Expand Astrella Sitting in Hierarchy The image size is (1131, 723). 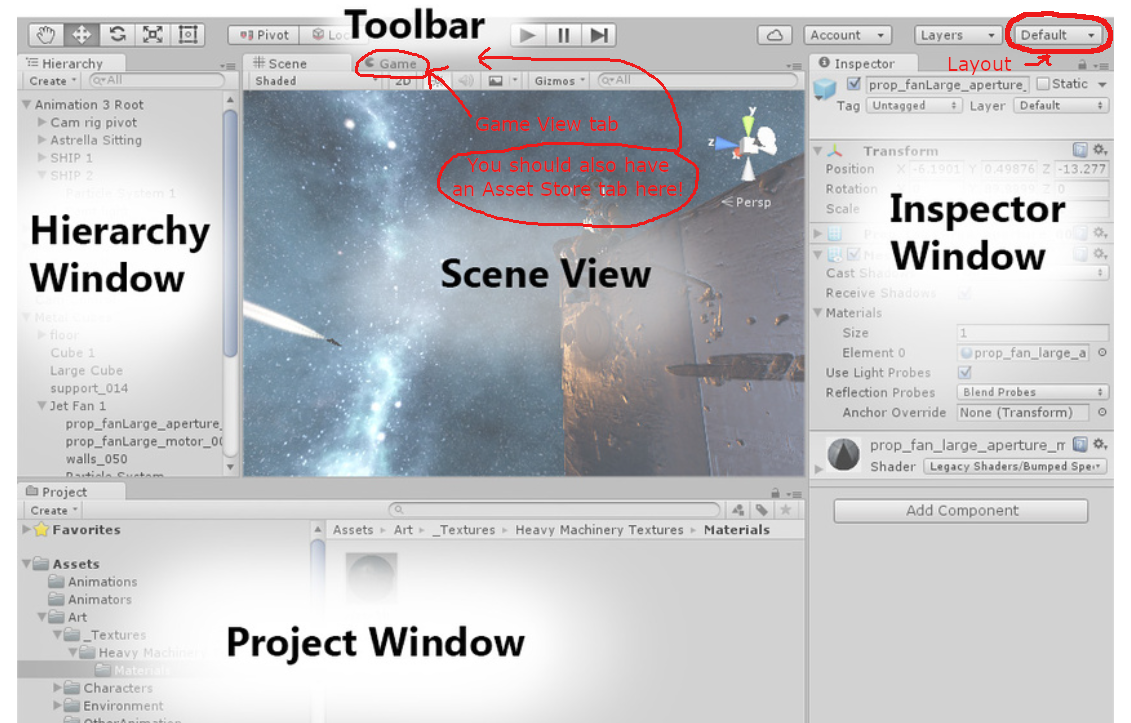click(42, 140)
